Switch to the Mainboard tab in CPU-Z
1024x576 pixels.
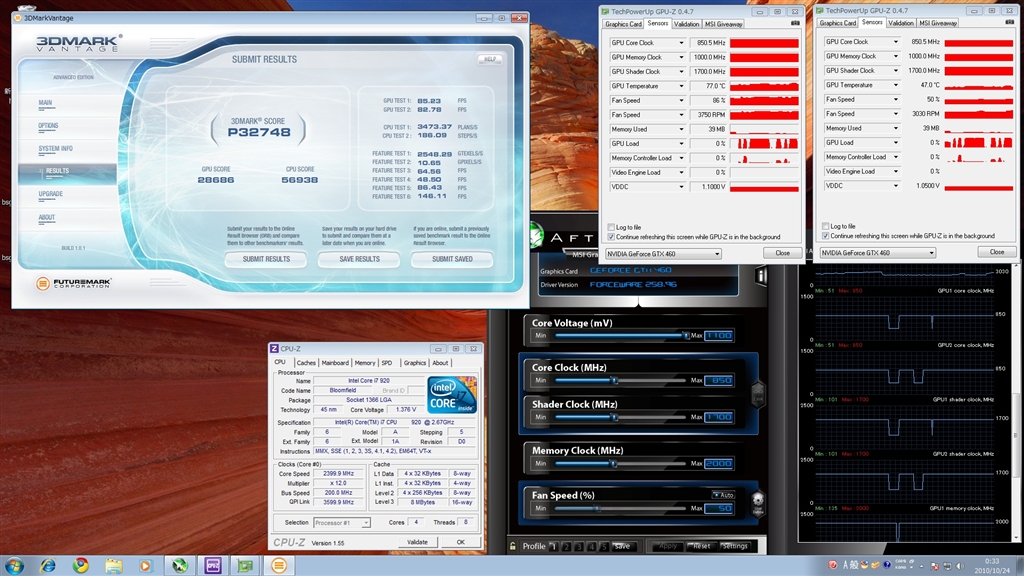[x=335, y=363]
